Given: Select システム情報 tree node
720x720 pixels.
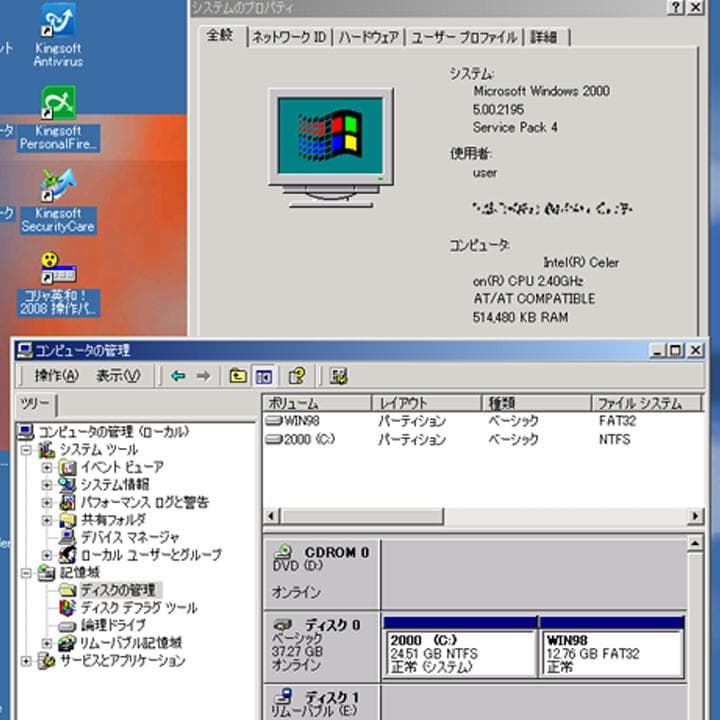Looking at the screenshot, I should pos(115,484).
